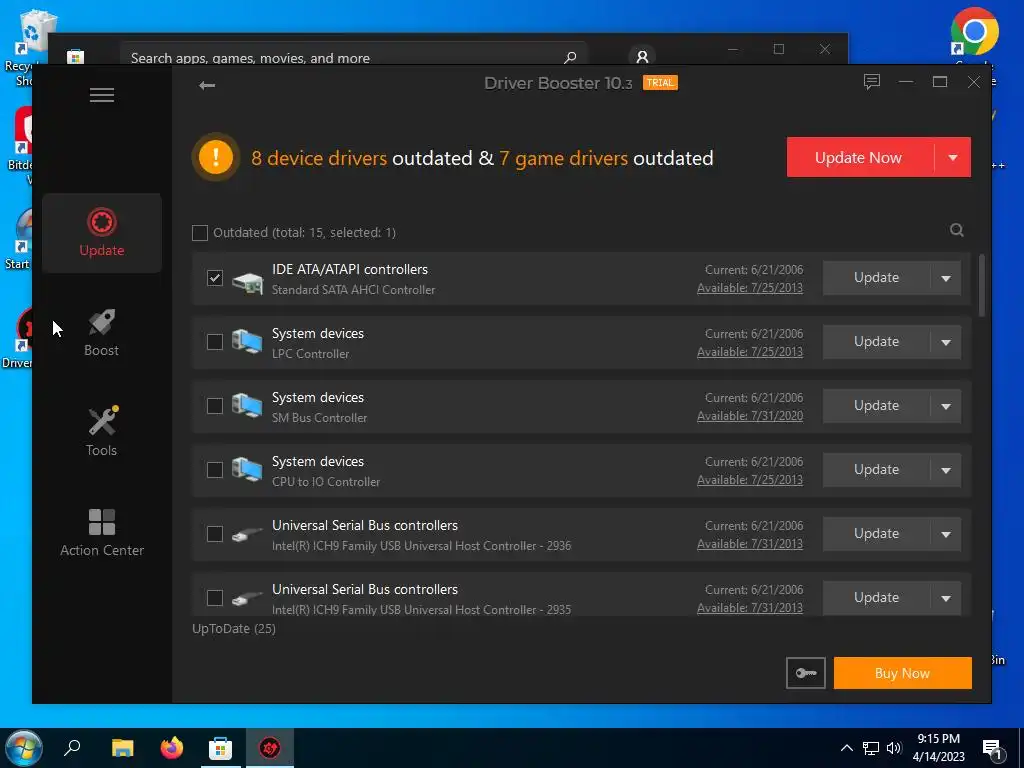The image size is (1024, 768).
Task: Launch Firefox from the taskbar
Action: pos(172,748)
